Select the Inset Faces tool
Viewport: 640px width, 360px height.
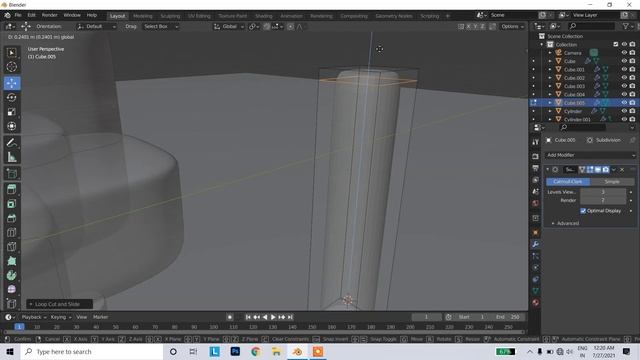pyautogui.click(x=11, y=204)
